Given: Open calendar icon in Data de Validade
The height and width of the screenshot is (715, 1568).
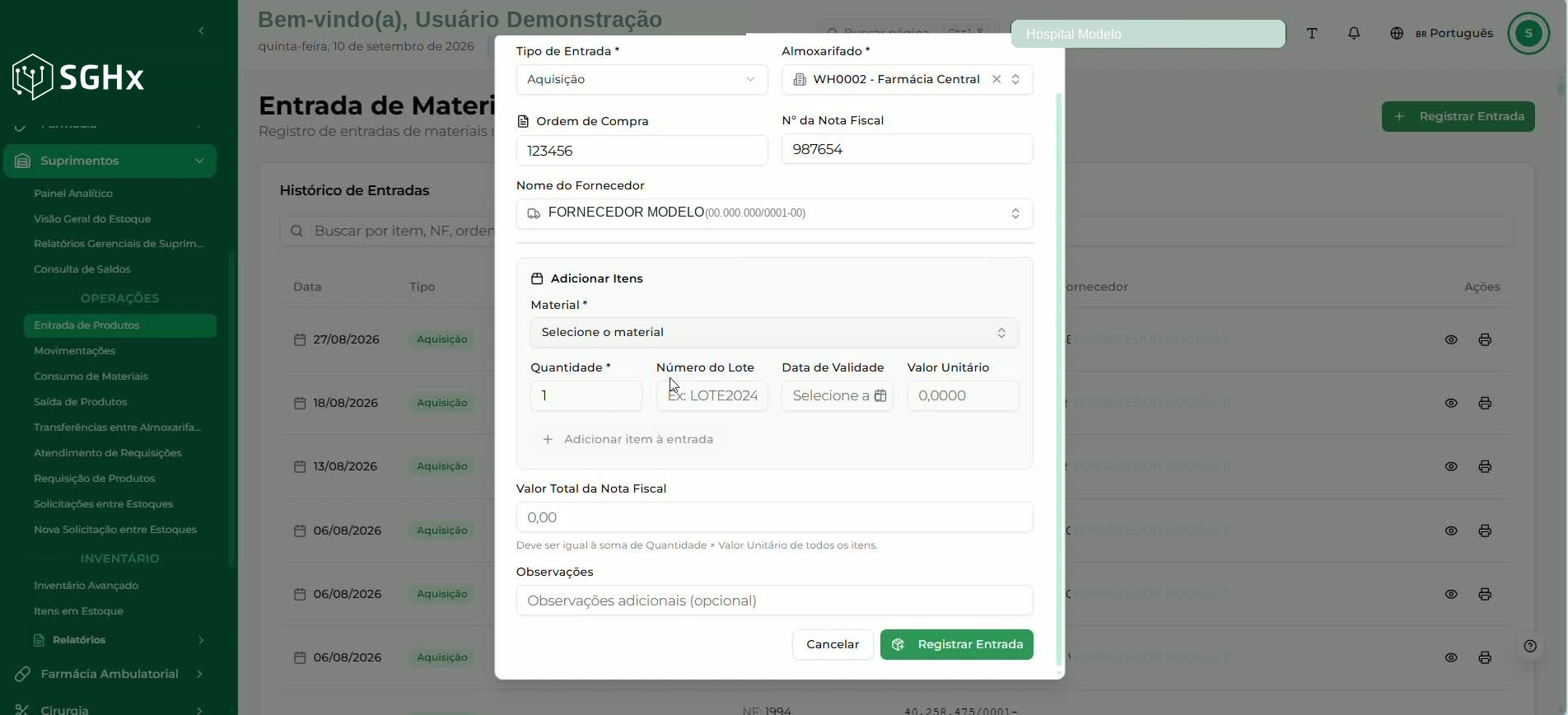Looking at the screenshot, I should coord(880,395).
